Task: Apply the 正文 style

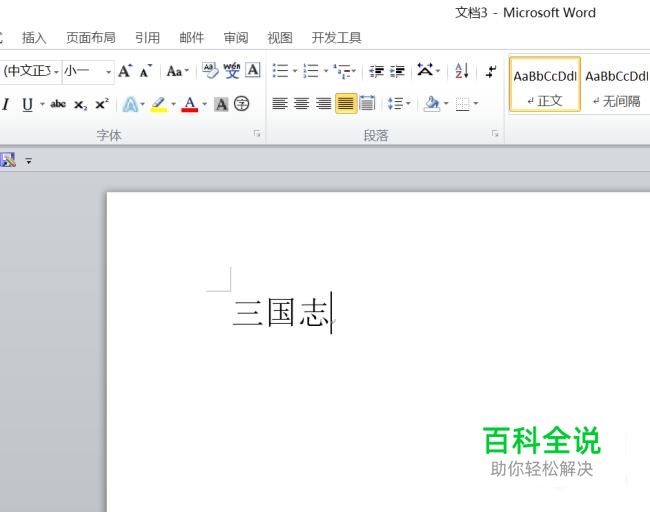Action: click(x=545, y=85)
